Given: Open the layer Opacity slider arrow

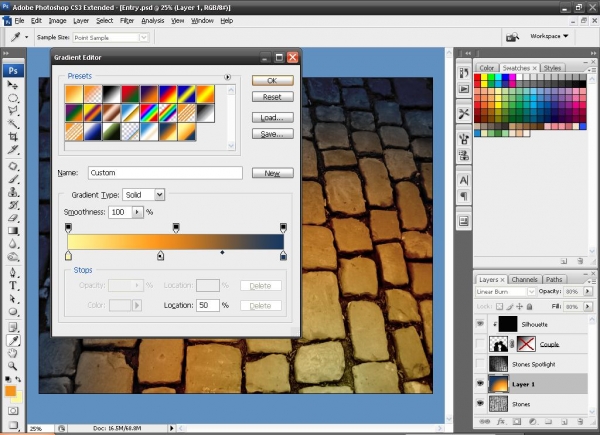Looking at the screenshot, I should tap(588, 292).
